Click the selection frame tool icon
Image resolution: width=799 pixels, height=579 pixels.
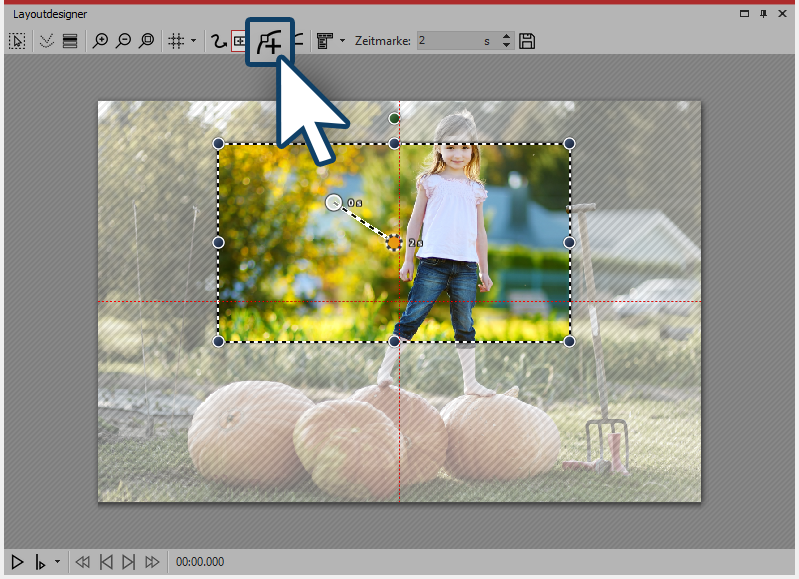(17, 41)
